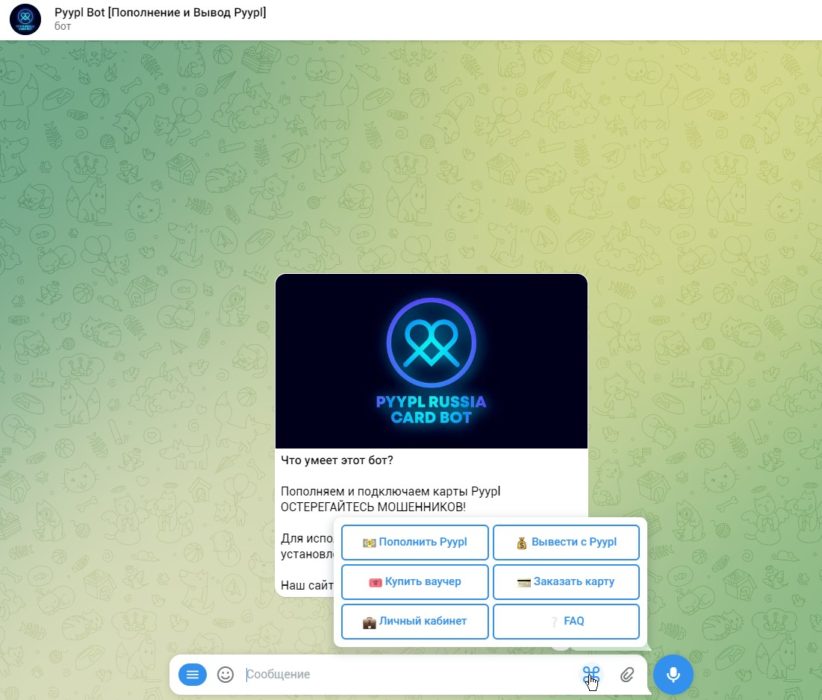The image size is (822, 700).
Task: Click the paperclip attach file icon
Action: (x=627, y=675)
